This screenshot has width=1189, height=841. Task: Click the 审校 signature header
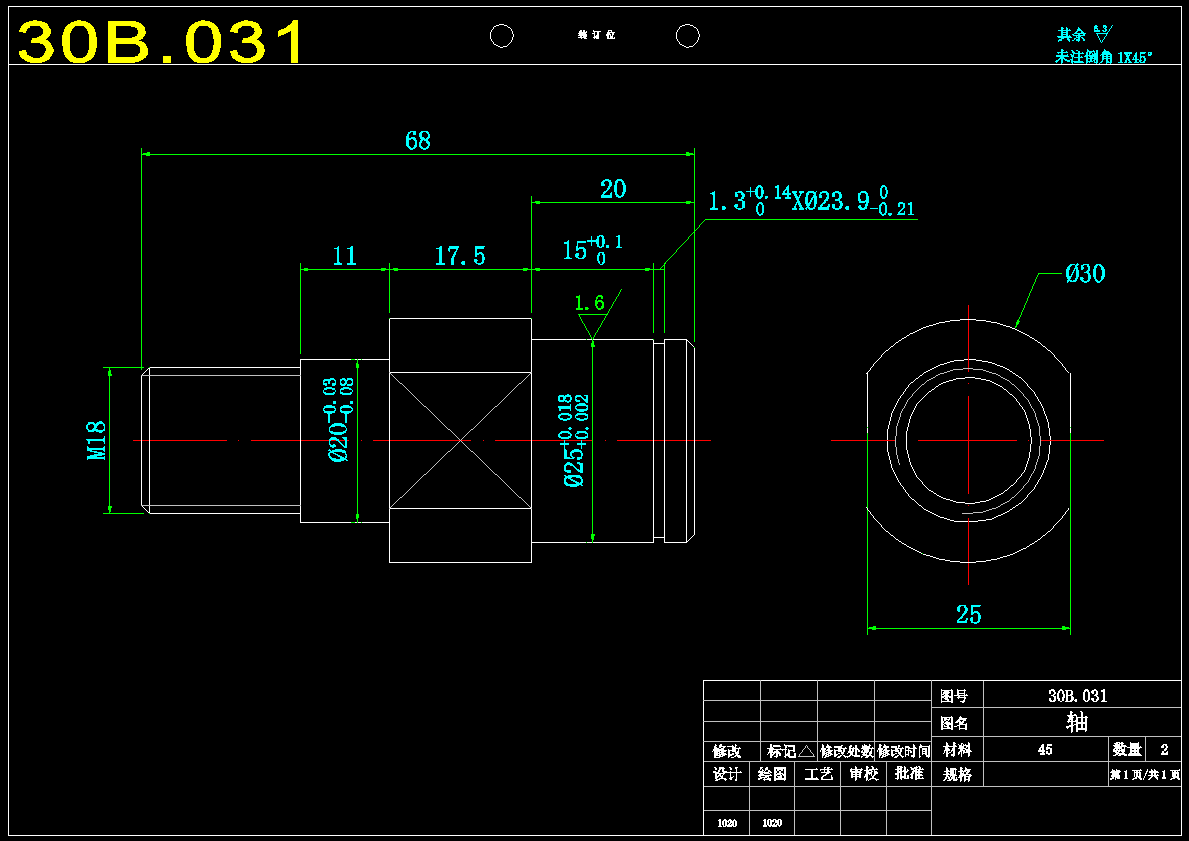[864, 774]
